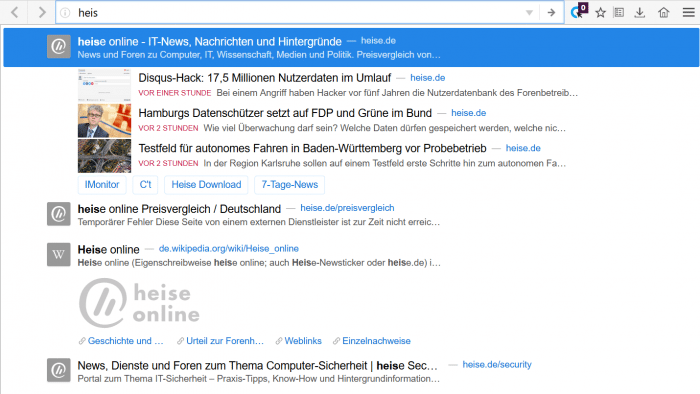Click heise icon beside Preisvergleich result
Screen dimensions: 700x394
pyautogui.click(x=59, y=214)
